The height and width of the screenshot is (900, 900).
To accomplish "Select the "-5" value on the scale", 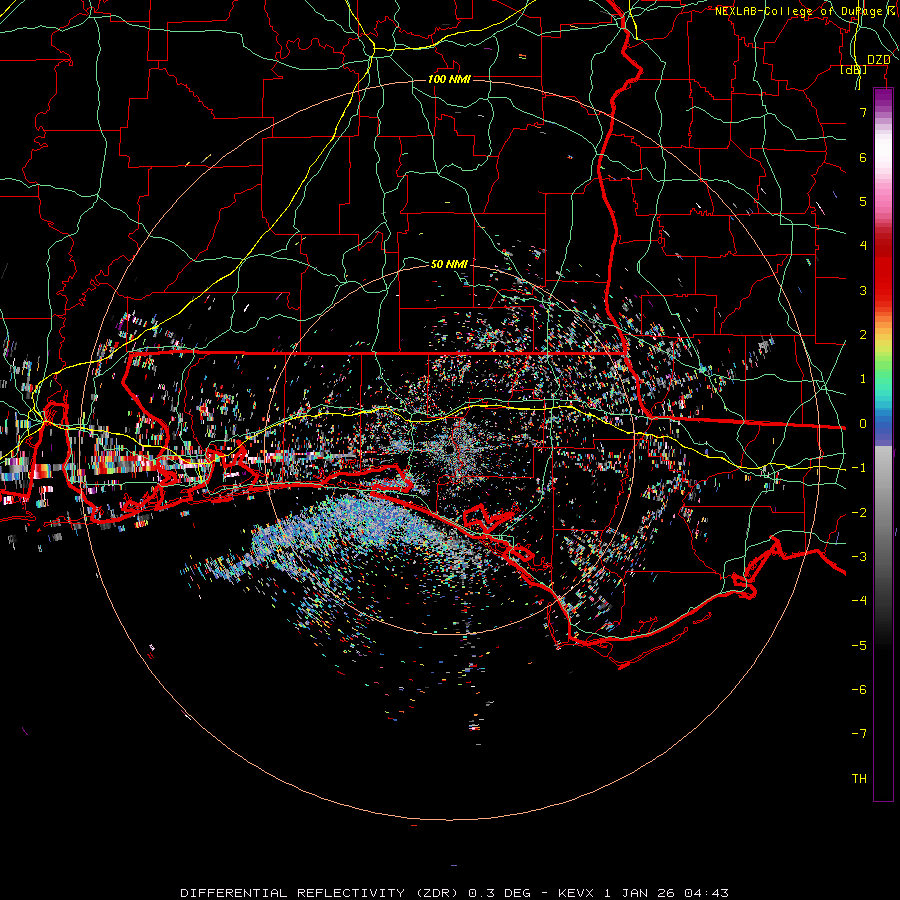I will pos(859,646).
